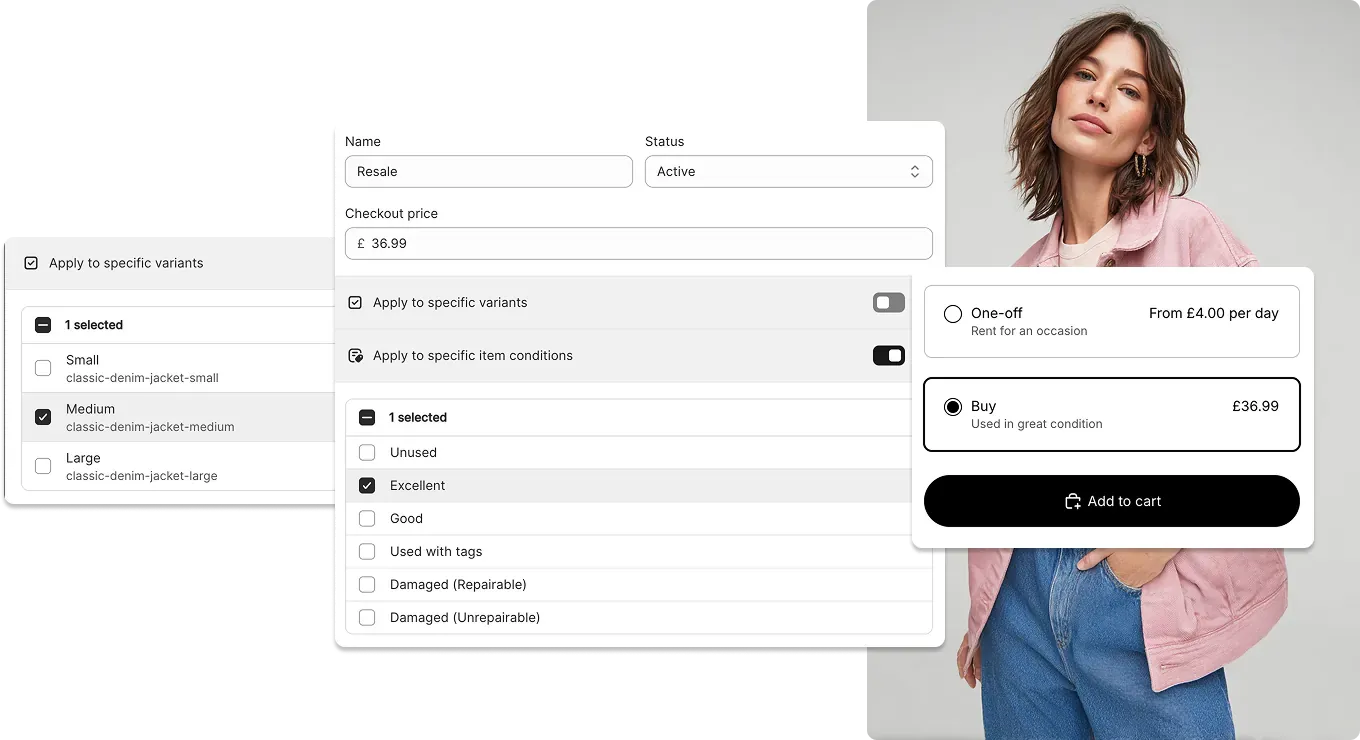Check the Used with tags checkbox
Viewport: 1360px width, 740px height.
pos(367,551)
